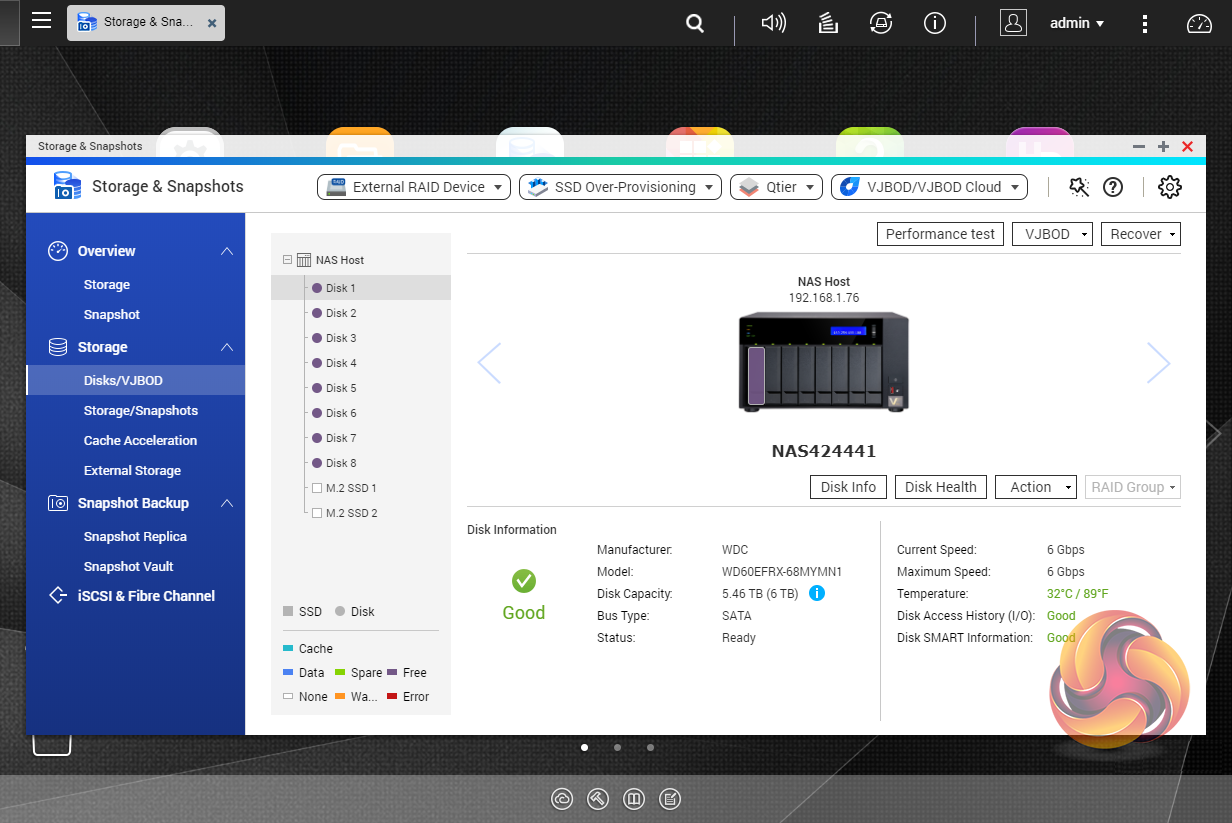Open background tasks stack icon
The image size is (1232, 823).
point(827,23)
